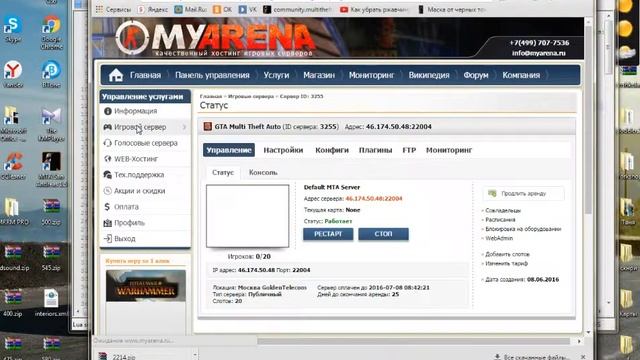Image resolution: width=640 pixels, height=360 pixels.
Task: Select the dsound.zip archive on desktop
Action: tap(14, 258)
